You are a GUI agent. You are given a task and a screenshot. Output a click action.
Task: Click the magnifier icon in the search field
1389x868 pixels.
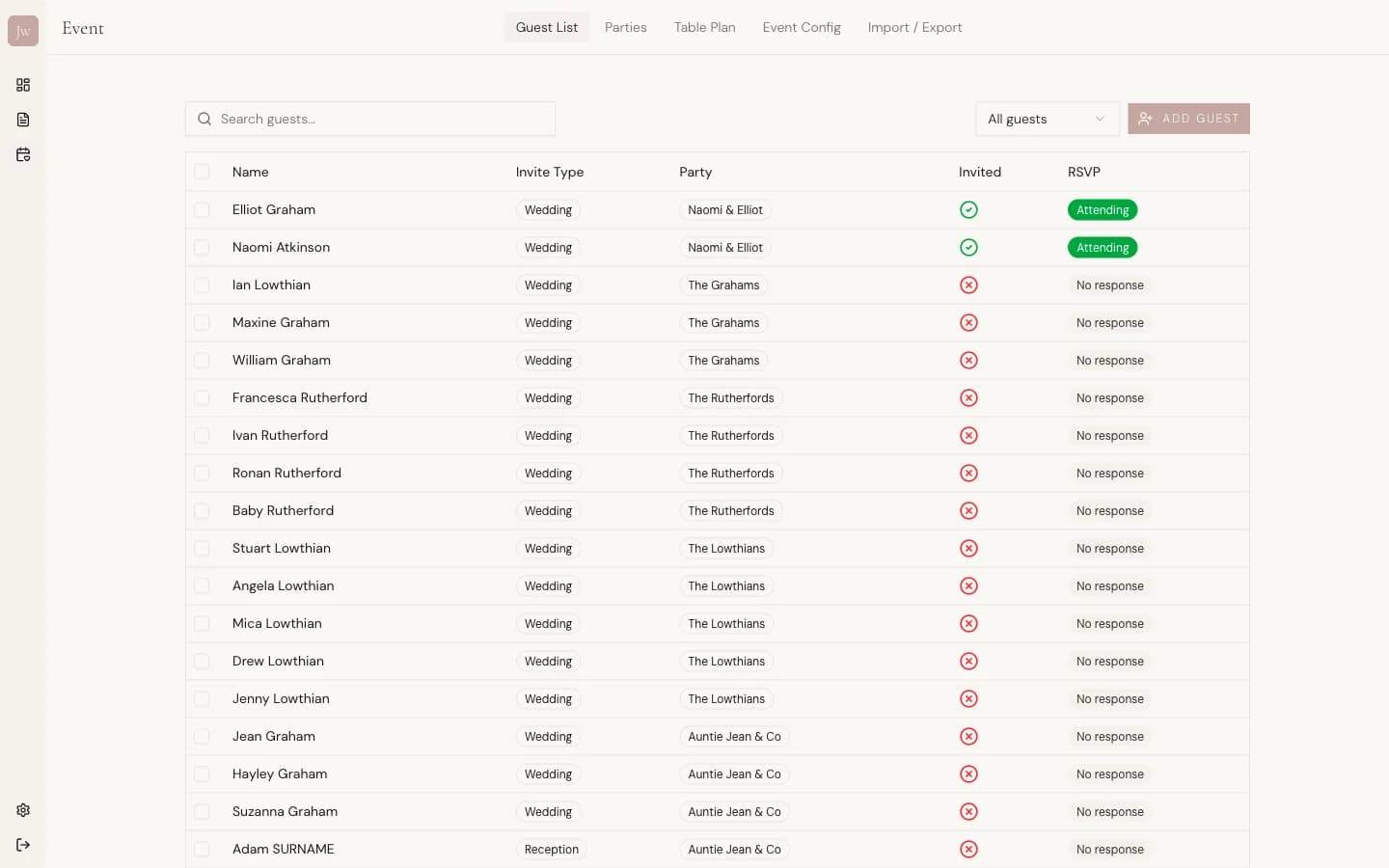[x=204, y=119]
